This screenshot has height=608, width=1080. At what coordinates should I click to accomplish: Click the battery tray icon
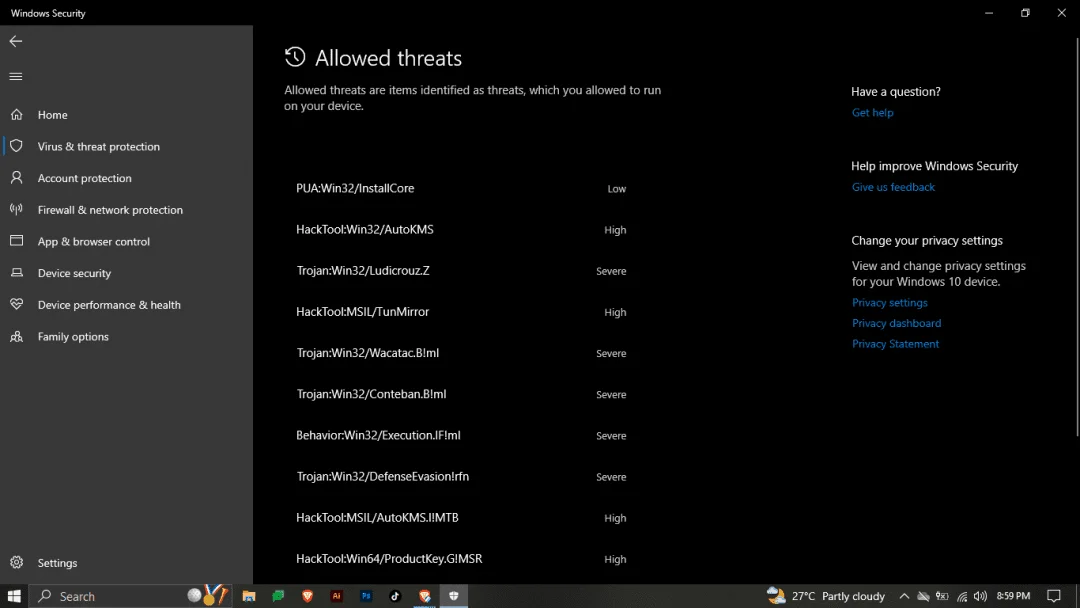tap(942, 596)
